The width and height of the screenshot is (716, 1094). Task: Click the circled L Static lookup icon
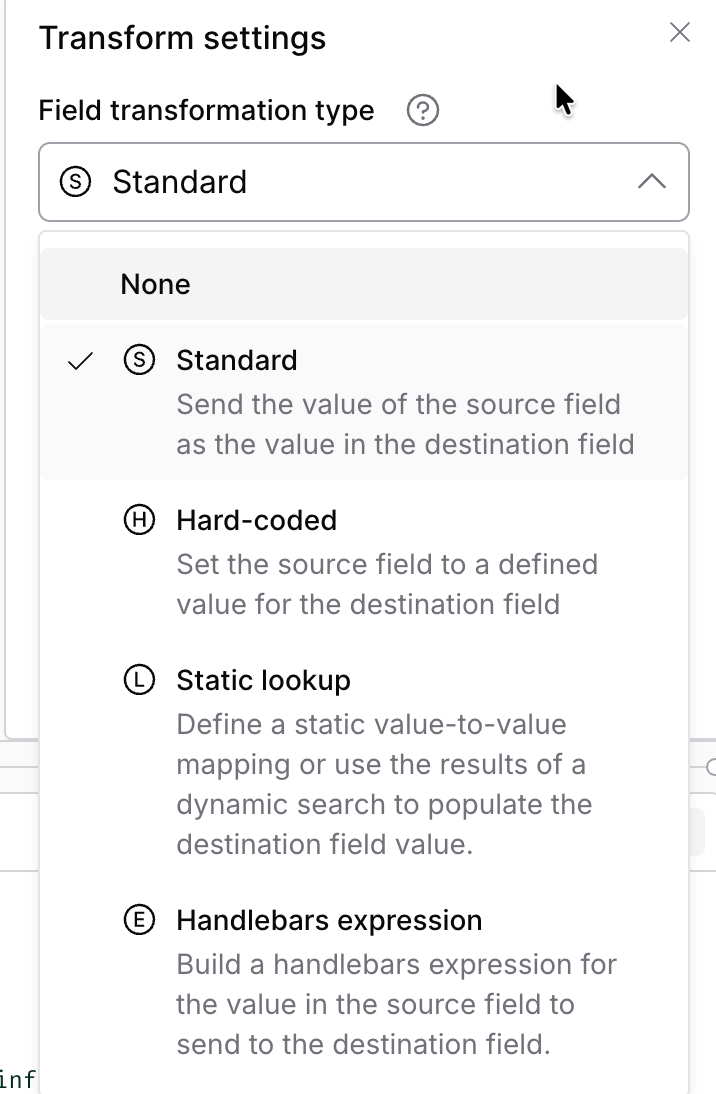(140, 680)
